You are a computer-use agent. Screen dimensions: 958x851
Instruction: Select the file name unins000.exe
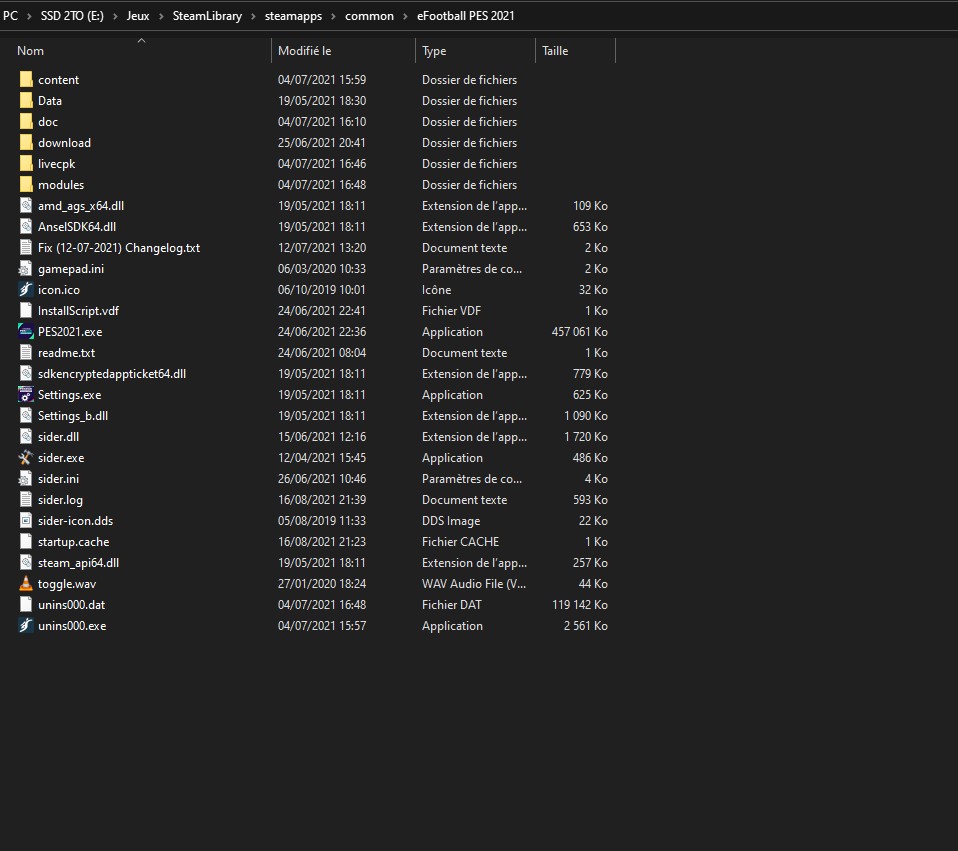72,626
